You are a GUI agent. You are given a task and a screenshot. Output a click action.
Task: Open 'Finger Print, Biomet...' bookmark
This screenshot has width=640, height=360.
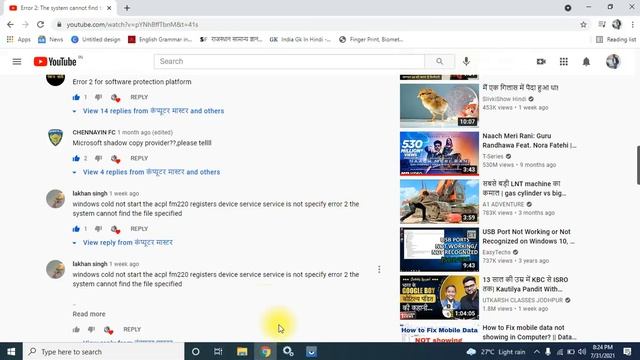[371, 40]
